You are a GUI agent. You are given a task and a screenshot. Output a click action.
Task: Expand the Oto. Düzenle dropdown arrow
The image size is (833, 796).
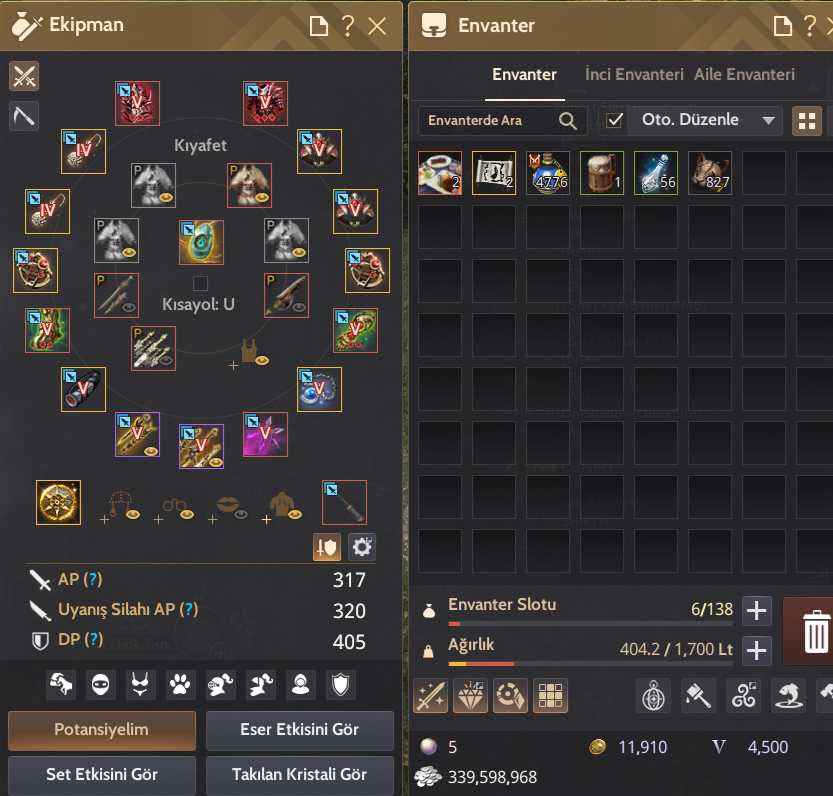pyautogui.click(x=768, y=121)
